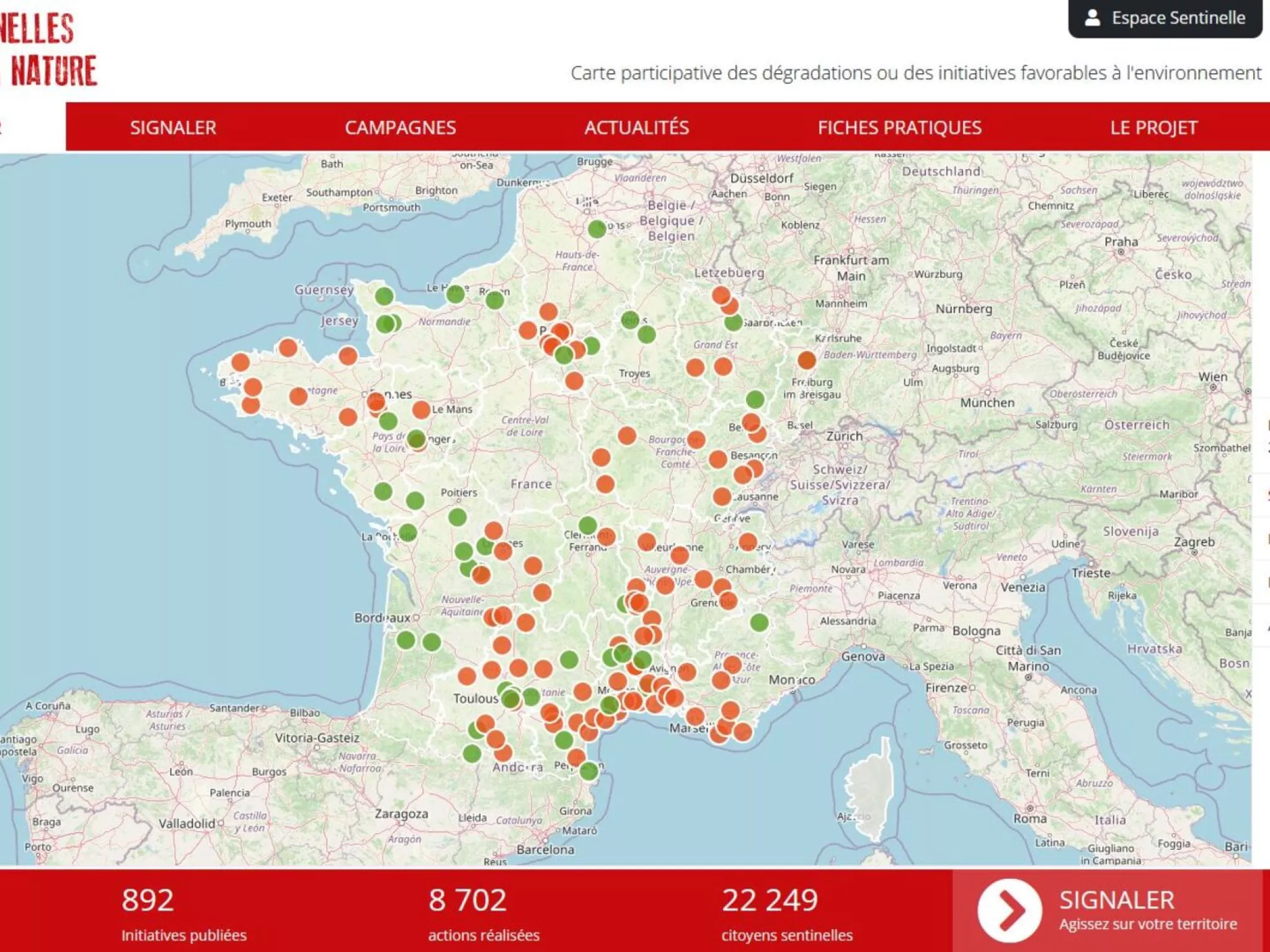The image size is (1270, 952).
Task: Click the '8 702 actions réalisées' statistic
Action: pos(484,914)
